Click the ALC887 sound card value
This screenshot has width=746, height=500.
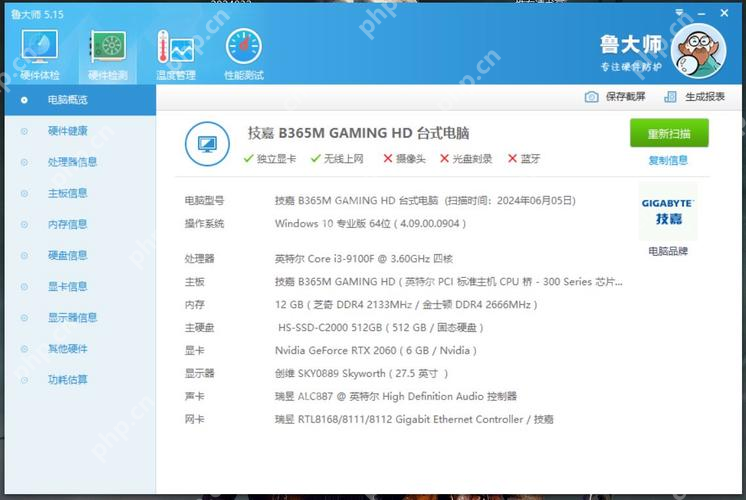pyautogui.click(x=396, y=396)
